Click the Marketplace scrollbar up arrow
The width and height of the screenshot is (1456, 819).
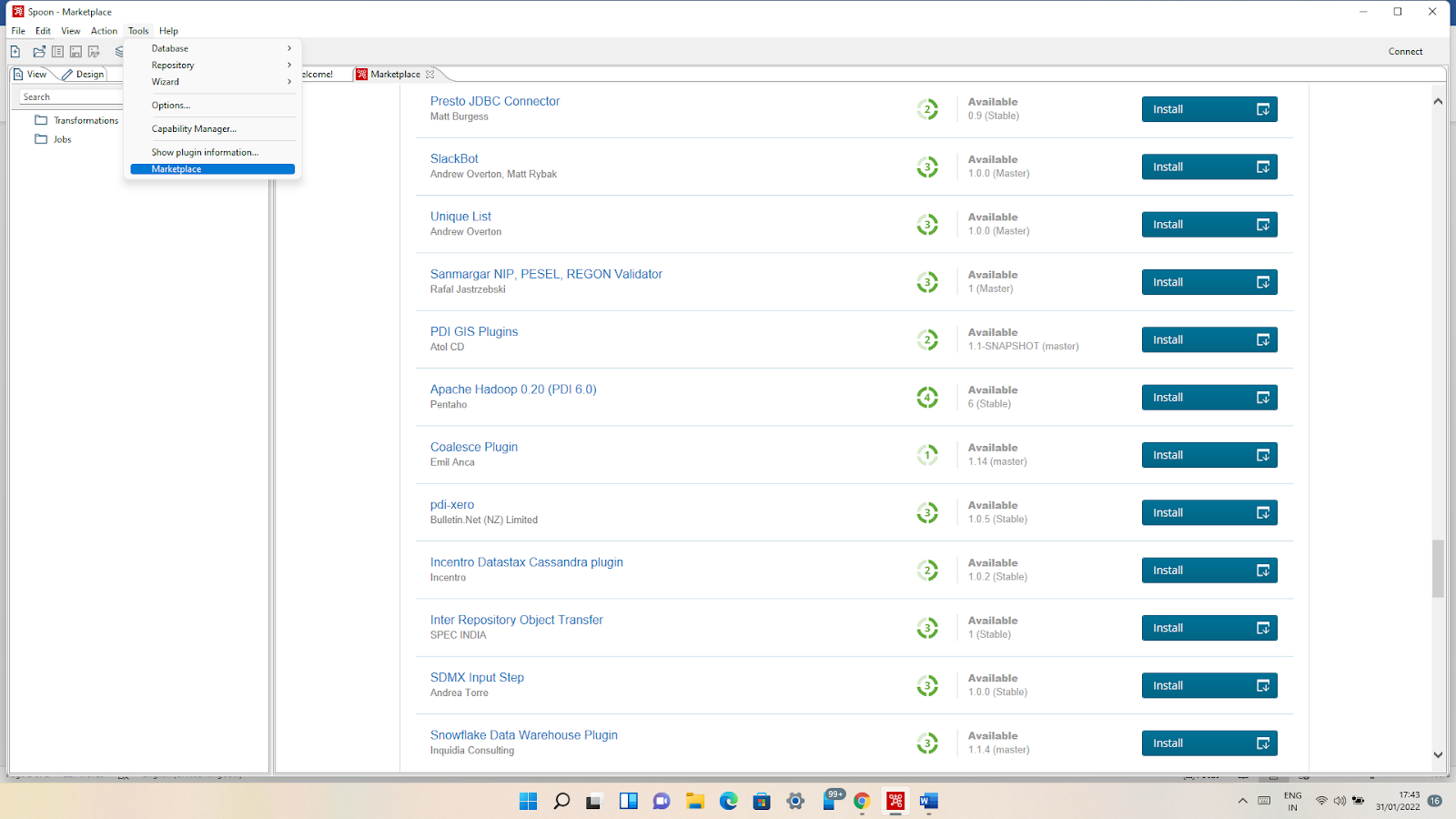[1438, 101]
